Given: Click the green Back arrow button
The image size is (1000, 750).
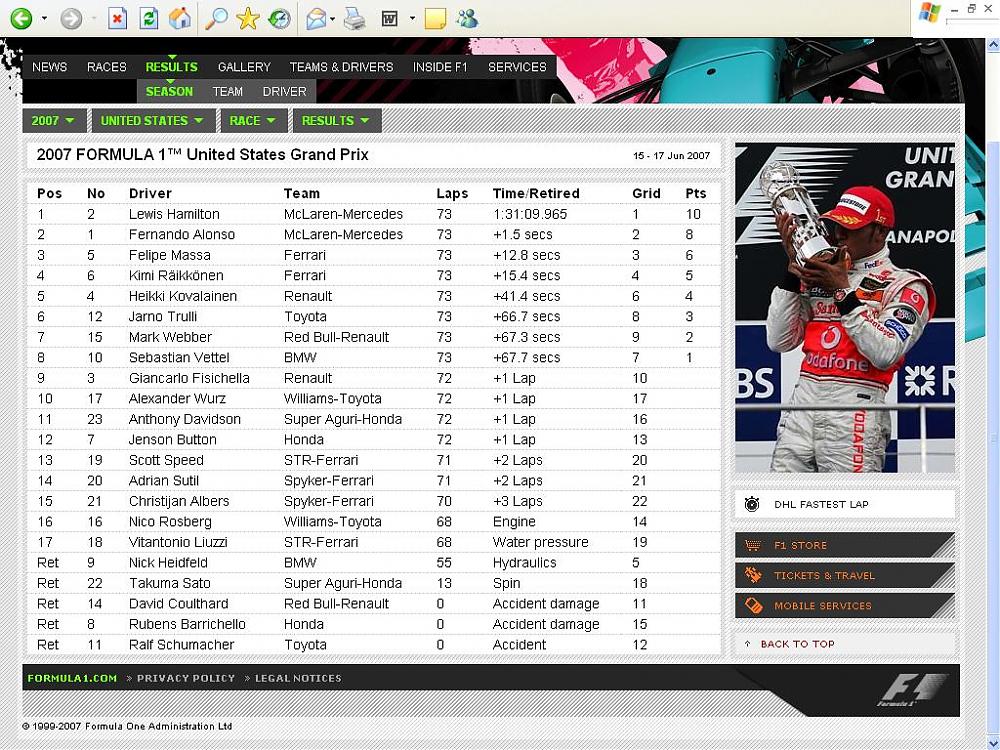Looking at the screenshot, I should pyautogui.click(x=21, y=18).
